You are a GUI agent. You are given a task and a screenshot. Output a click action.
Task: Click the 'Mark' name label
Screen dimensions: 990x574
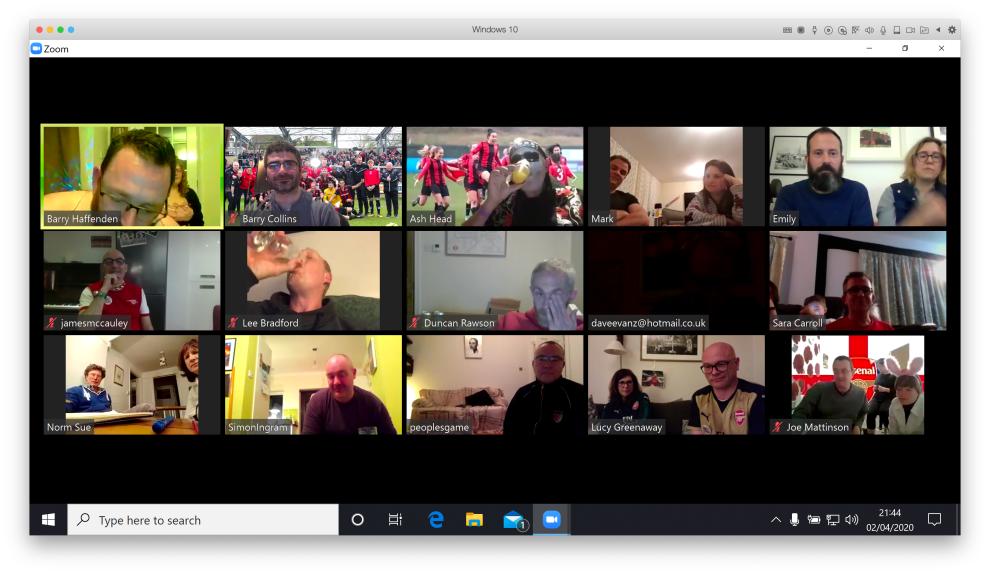coord(602,218)
